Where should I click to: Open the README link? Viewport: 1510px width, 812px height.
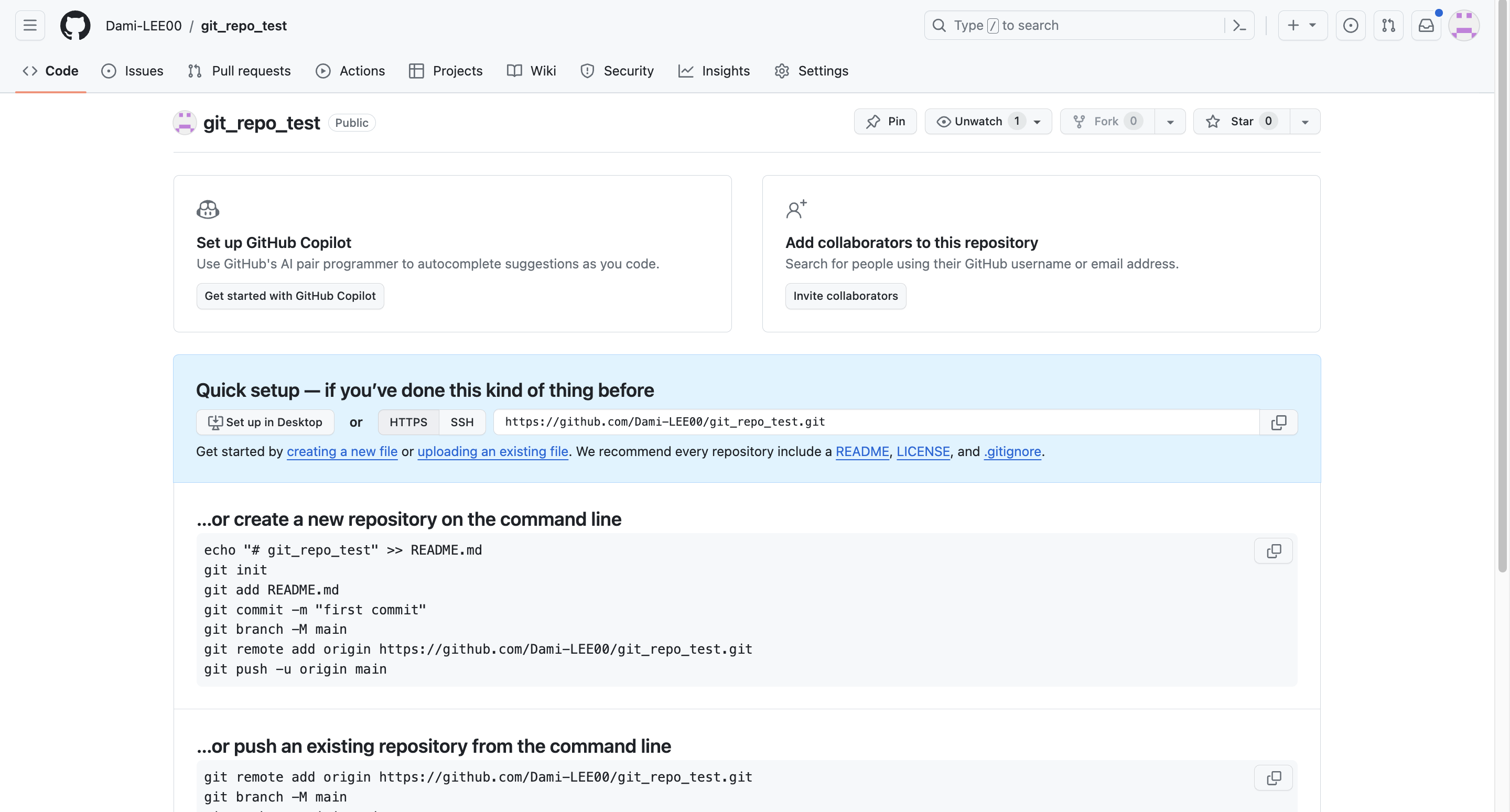pyautogui.click(x=861, y=451)
